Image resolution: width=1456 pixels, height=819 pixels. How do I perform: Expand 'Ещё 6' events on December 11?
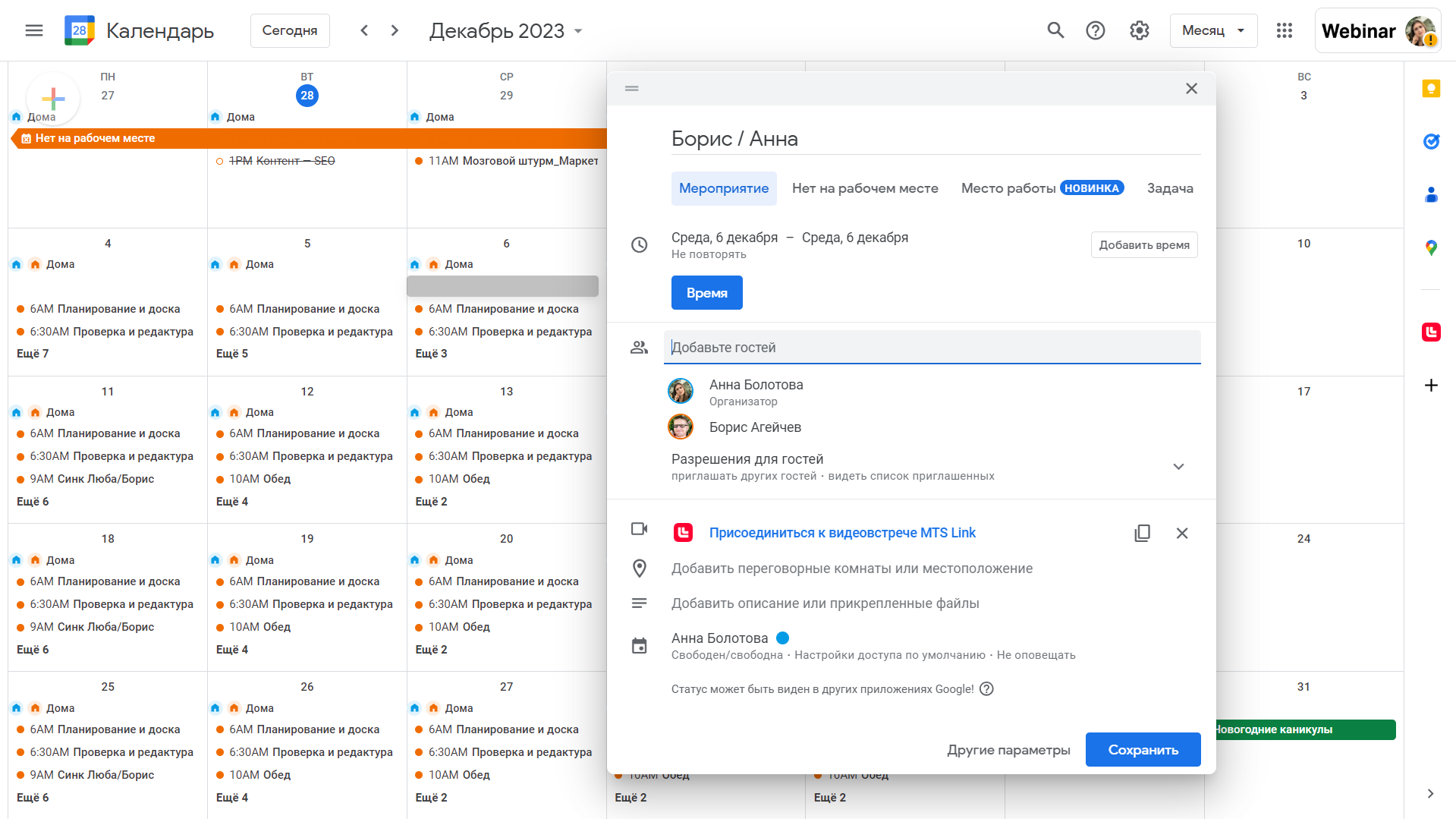coord(33,501)
